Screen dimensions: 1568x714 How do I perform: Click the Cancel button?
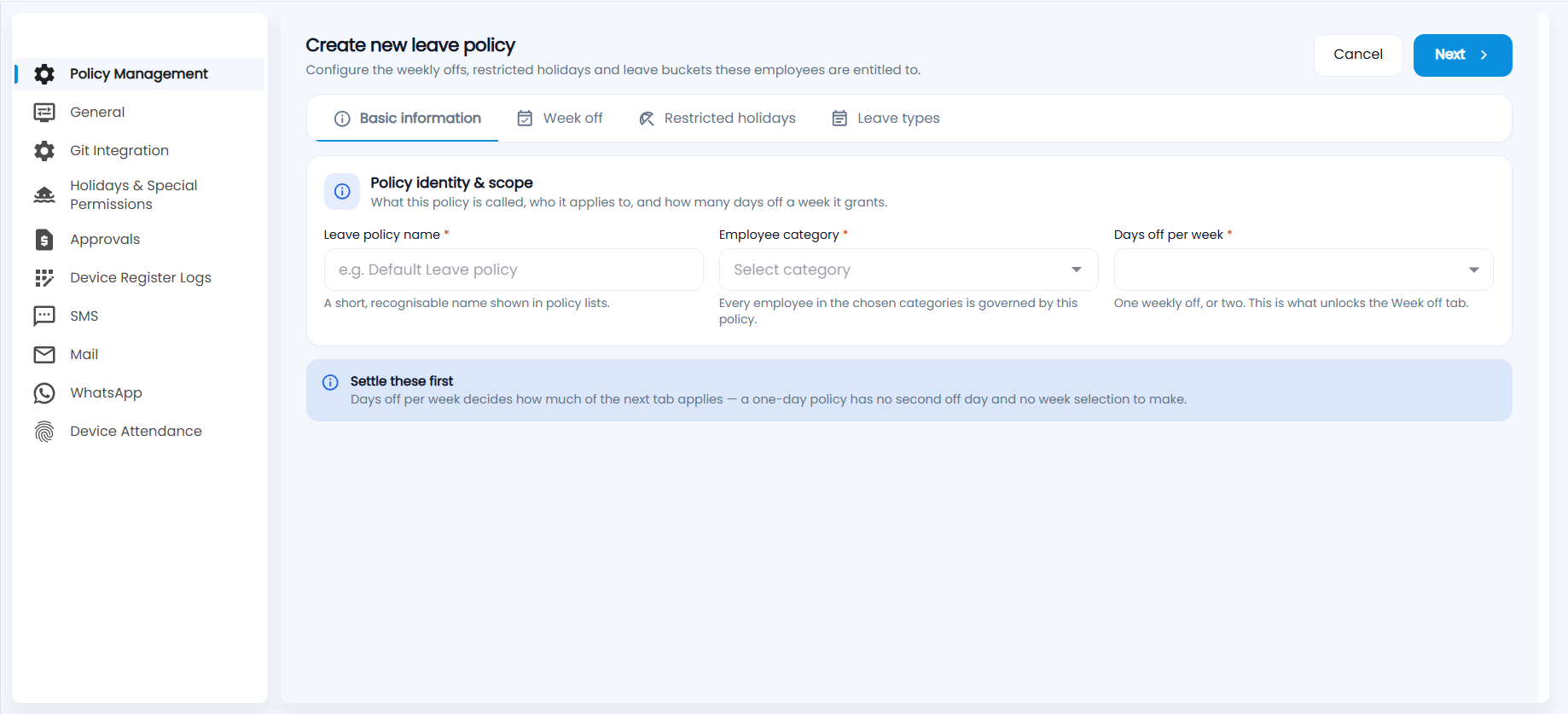click(x=1358, y=55)
